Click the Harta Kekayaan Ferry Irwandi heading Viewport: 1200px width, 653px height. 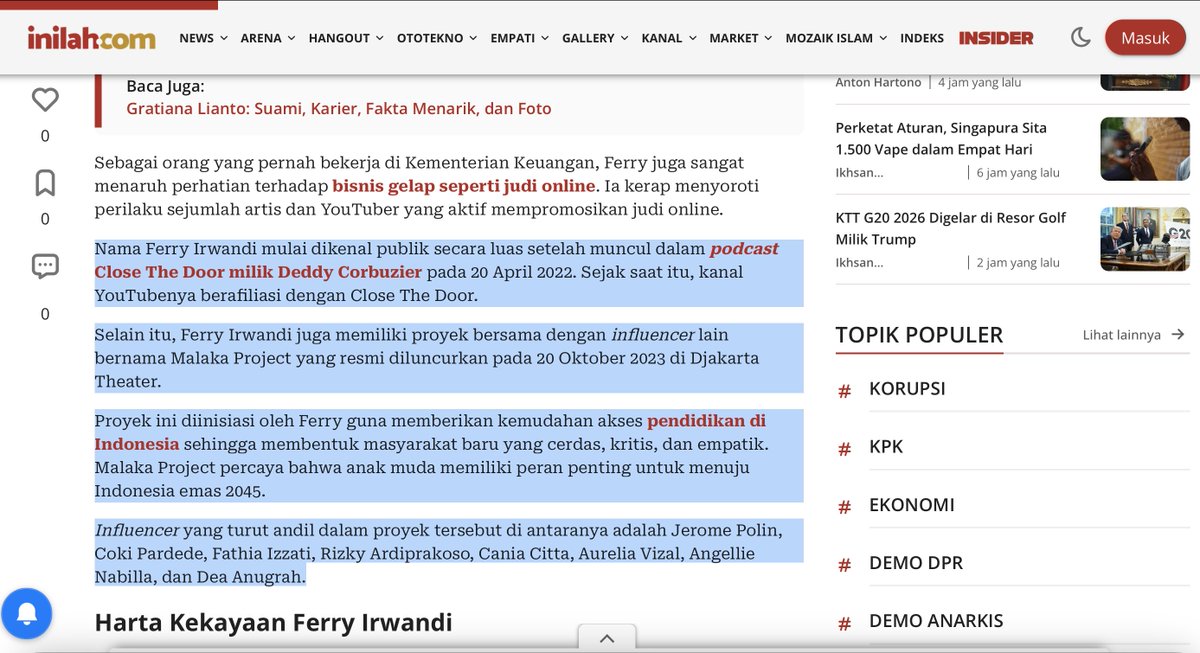coord(273,622)
